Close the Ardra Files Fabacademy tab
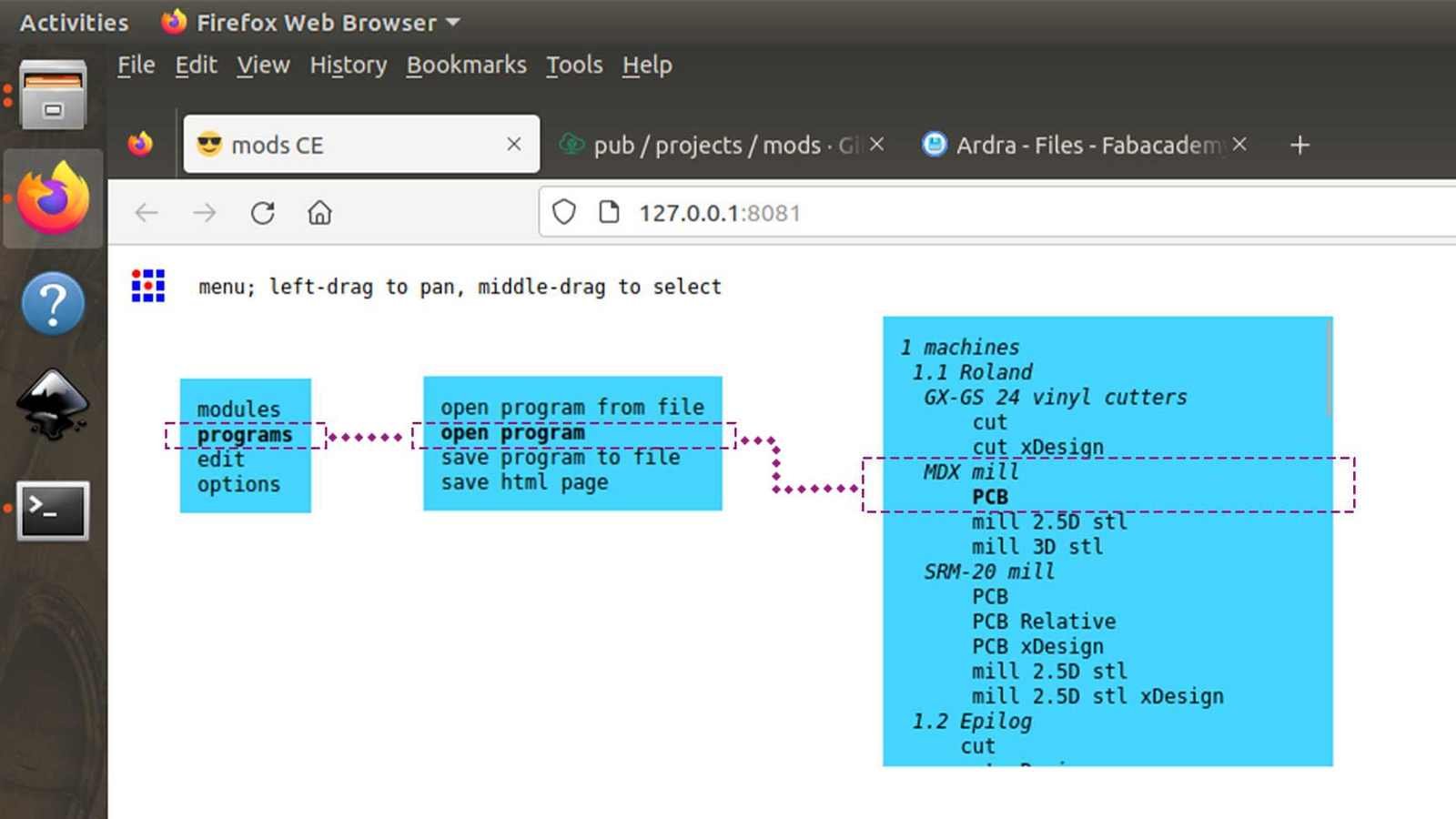1456x819 pixels. tap(1239, 144)
